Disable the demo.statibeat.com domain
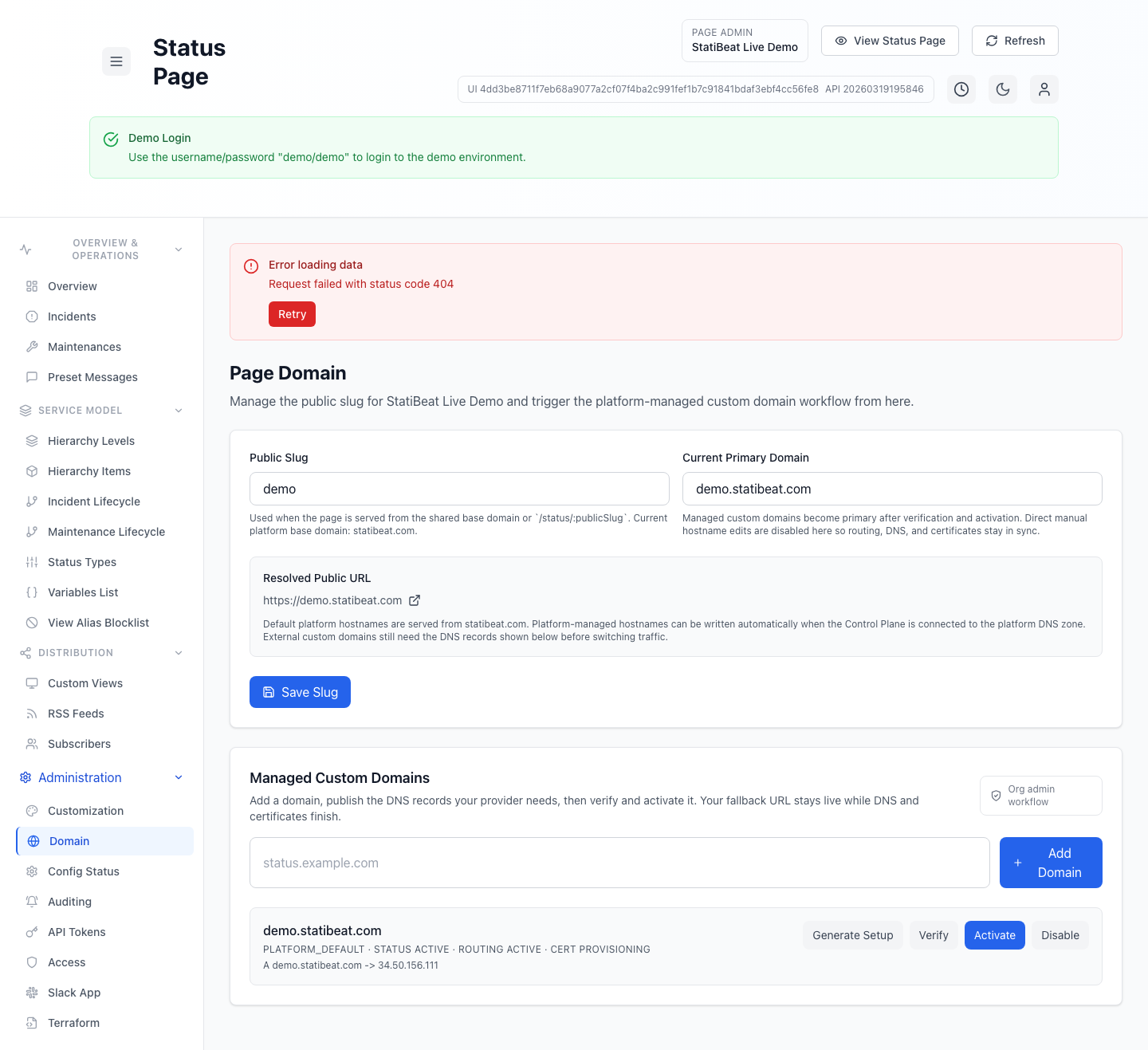The image size is (1148, 1050). pos(1060,935)
